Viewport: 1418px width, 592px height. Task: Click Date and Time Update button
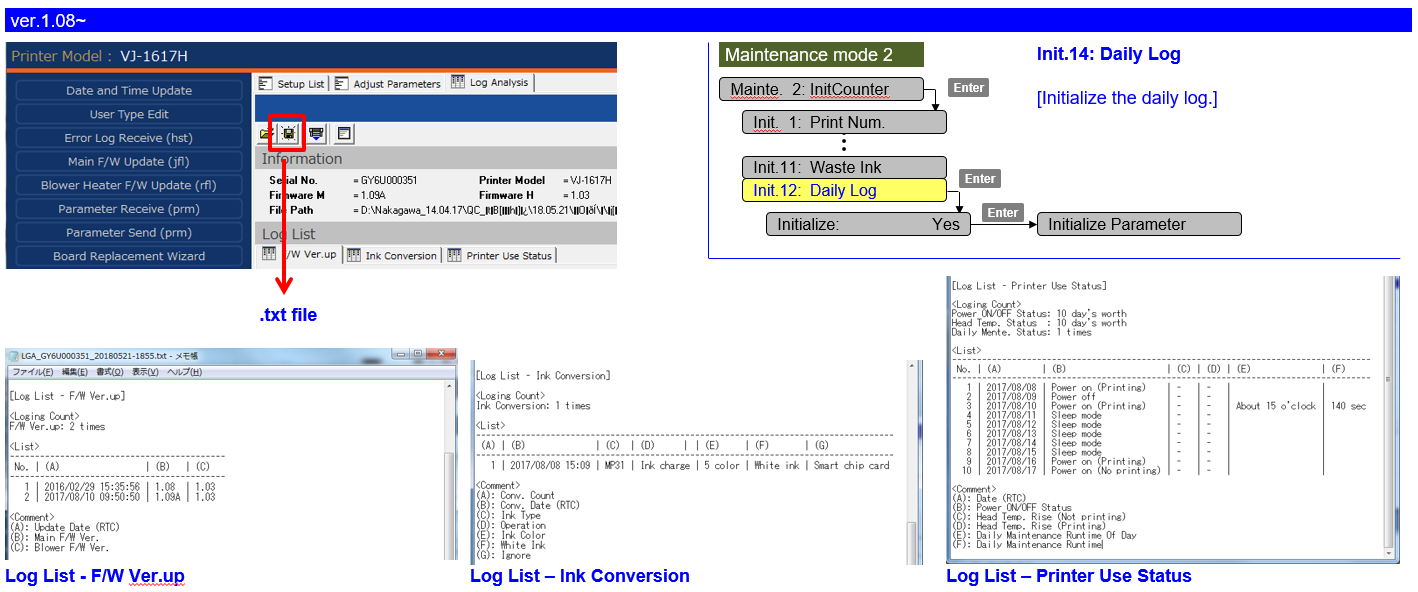pyautogui.click(x=129, y=90)
